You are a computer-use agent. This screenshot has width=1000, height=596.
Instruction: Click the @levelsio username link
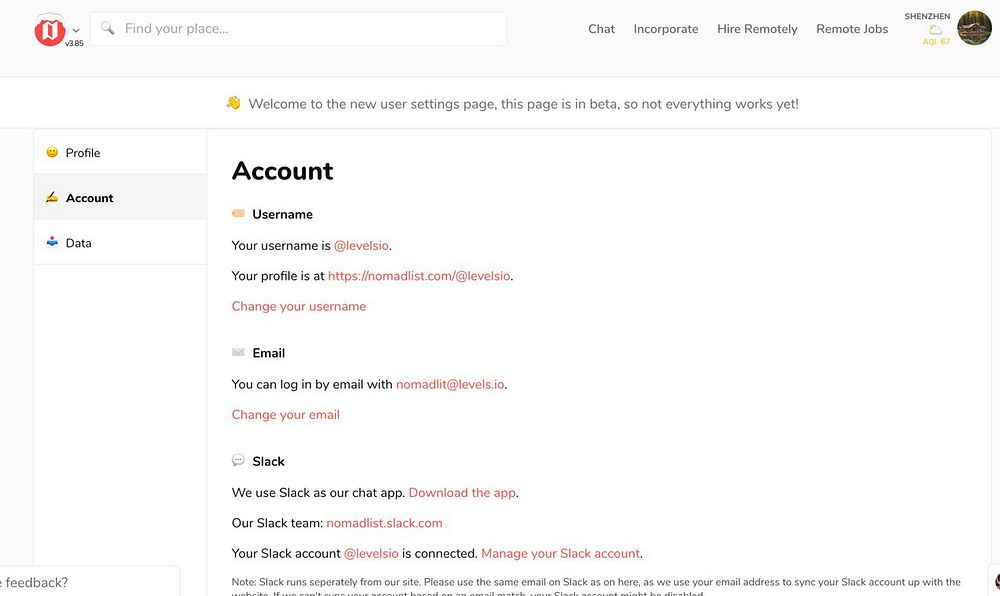click(x=362, y=245)
